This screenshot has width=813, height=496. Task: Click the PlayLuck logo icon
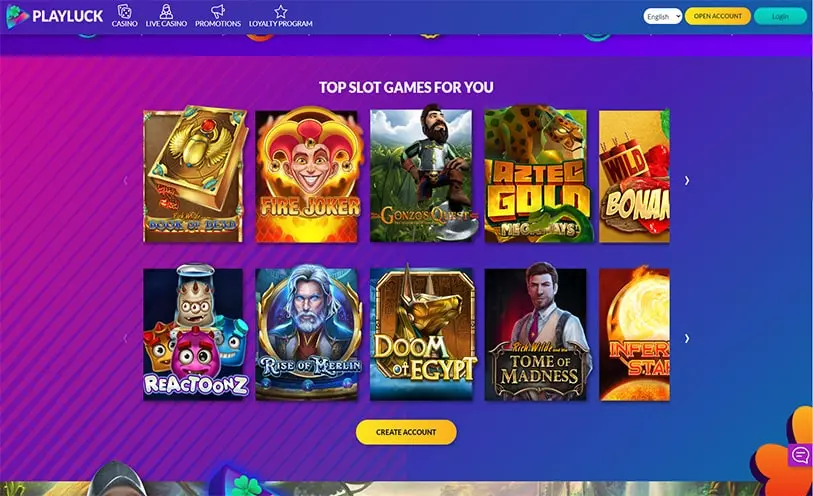17,16
